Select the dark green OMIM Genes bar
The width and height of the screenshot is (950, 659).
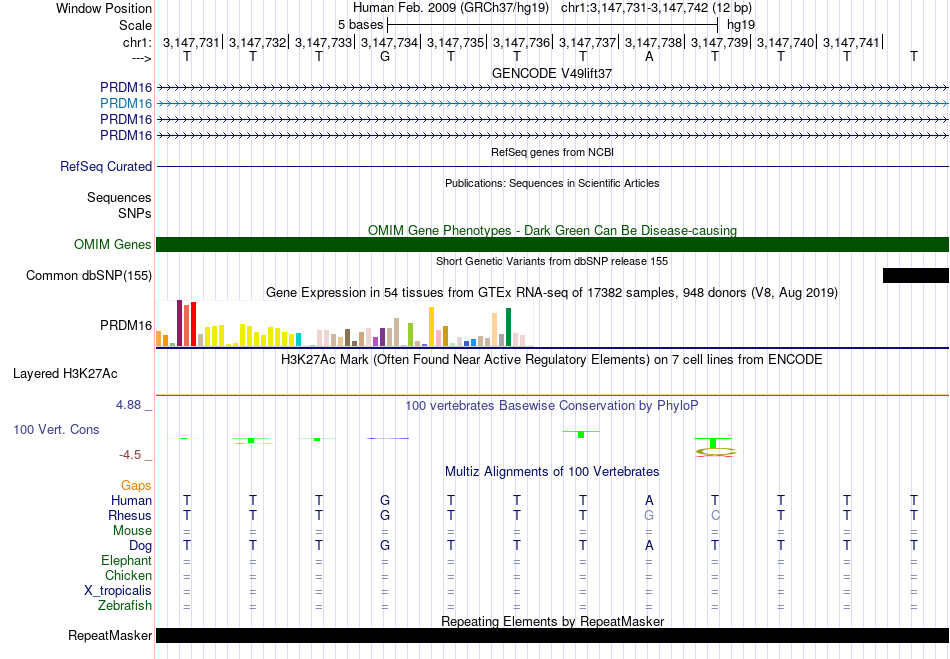pyautogui.click(x=552, y=244)
